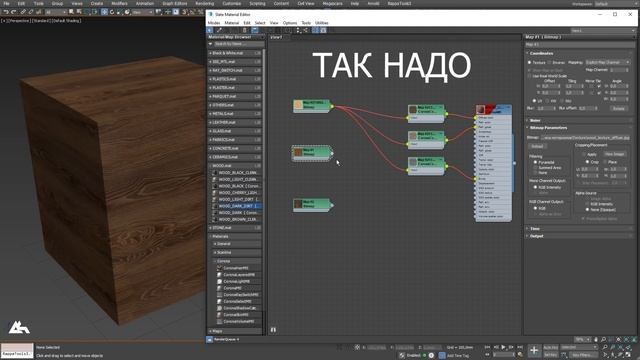Check the Apply cropping checkbox
The height and width of the screenshot is (360, 640).
click(x=584, y=154)
